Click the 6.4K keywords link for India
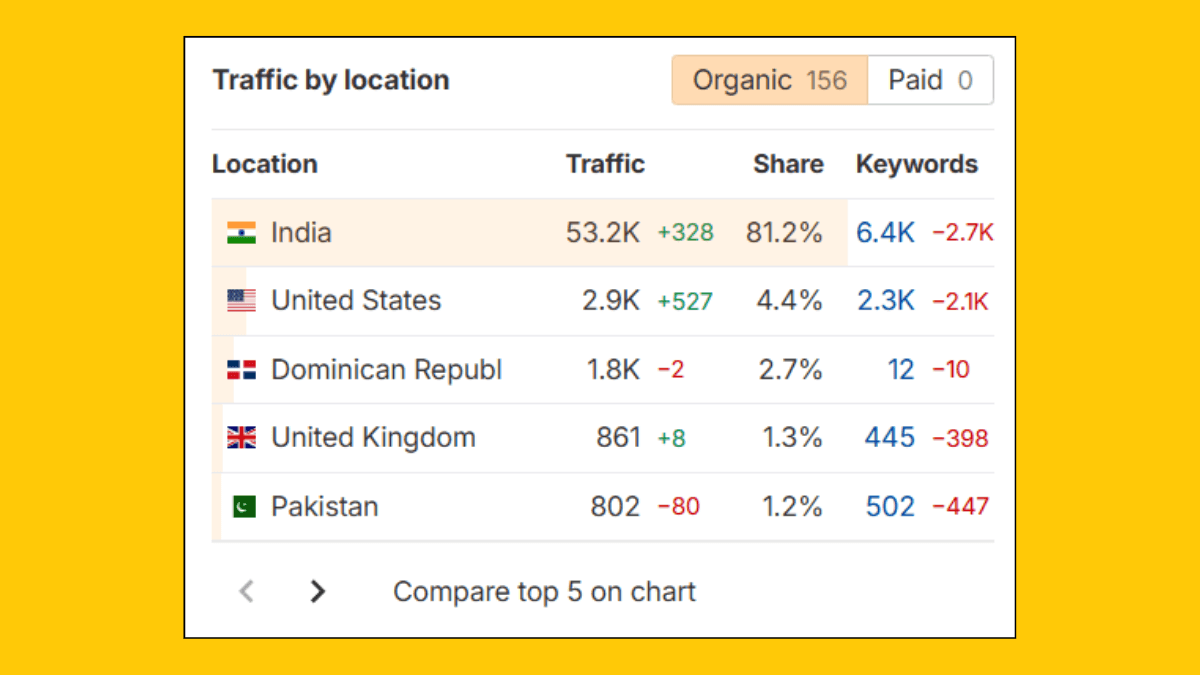The width and height of the screenshot is (1200, 675). pyautogui.click(x=885, y=232)
